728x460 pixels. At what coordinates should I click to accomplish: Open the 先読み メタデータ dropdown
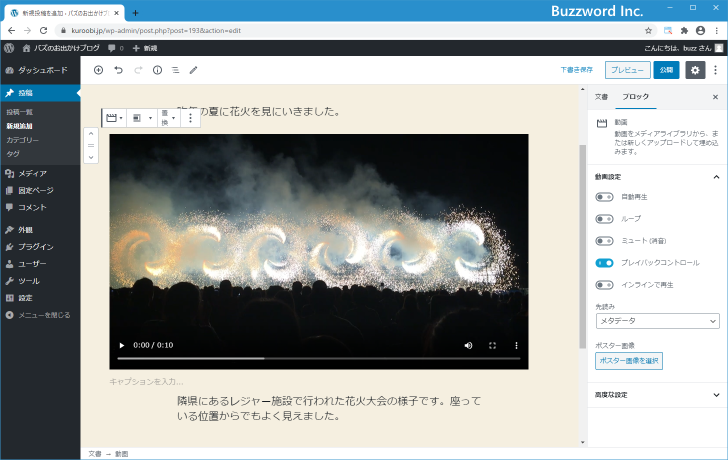coord(657,321)
